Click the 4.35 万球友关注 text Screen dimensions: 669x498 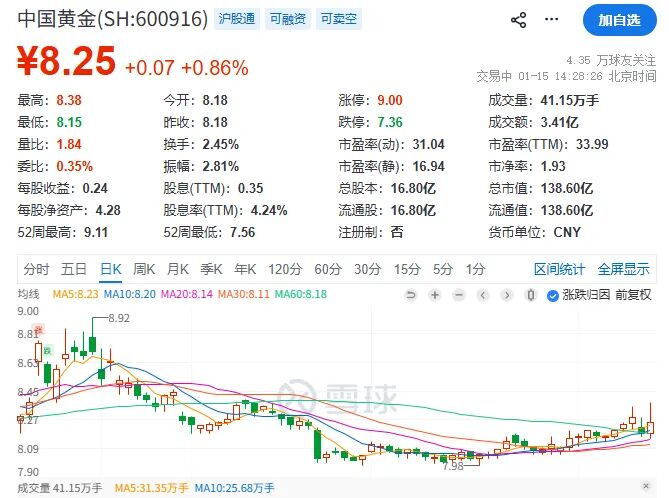(x=611, y=61)
